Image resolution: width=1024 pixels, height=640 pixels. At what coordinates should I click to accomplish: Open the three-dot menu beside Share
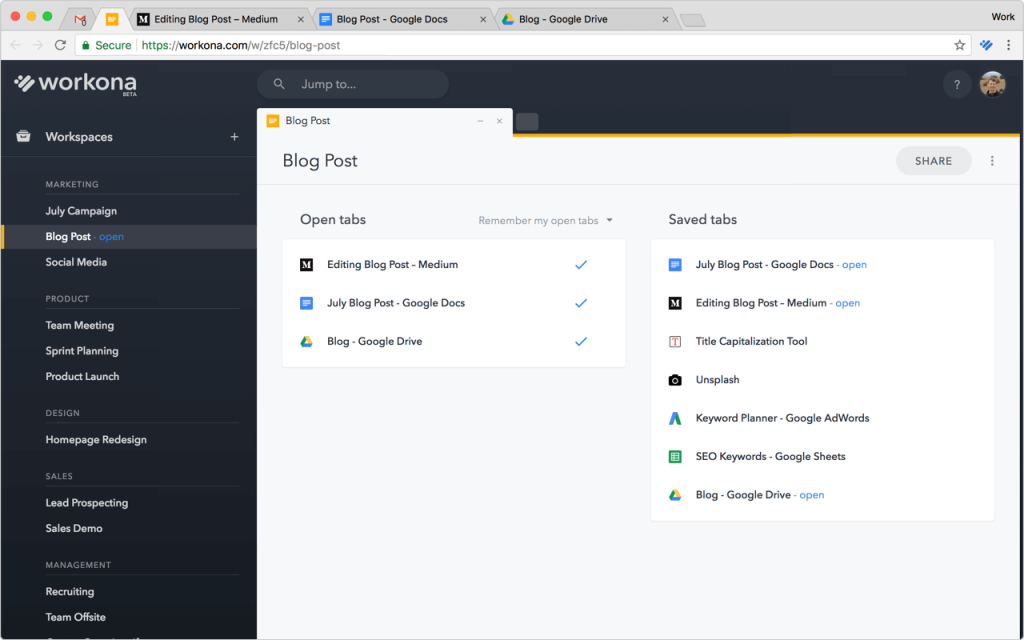pos(993,161)
